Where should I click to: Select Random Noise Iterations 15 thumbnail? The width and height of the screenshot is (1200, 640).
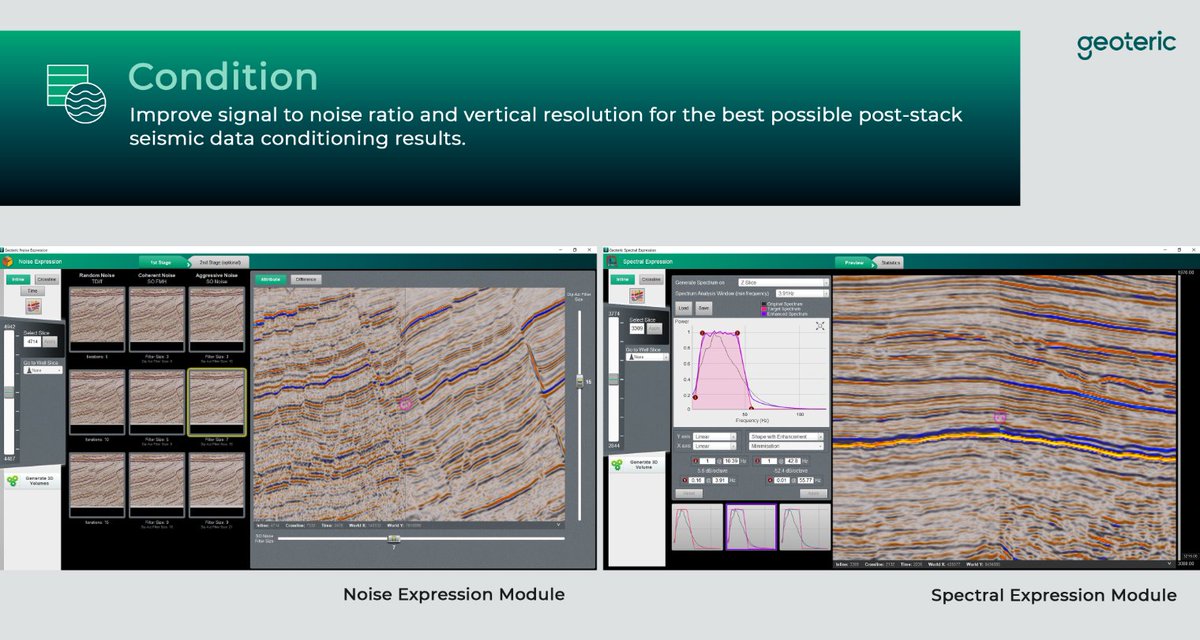pyautogui.click(x=97, y=486)
